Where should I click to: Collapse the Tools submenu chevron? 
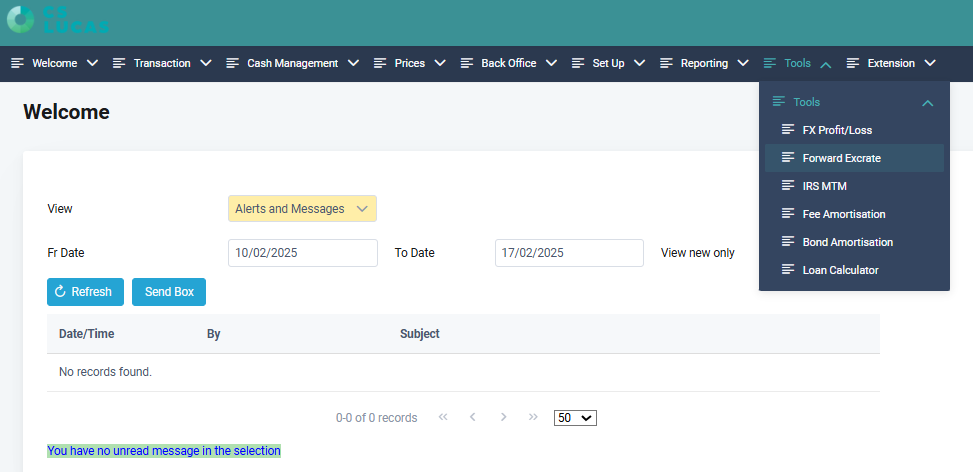tap(927, 102)
